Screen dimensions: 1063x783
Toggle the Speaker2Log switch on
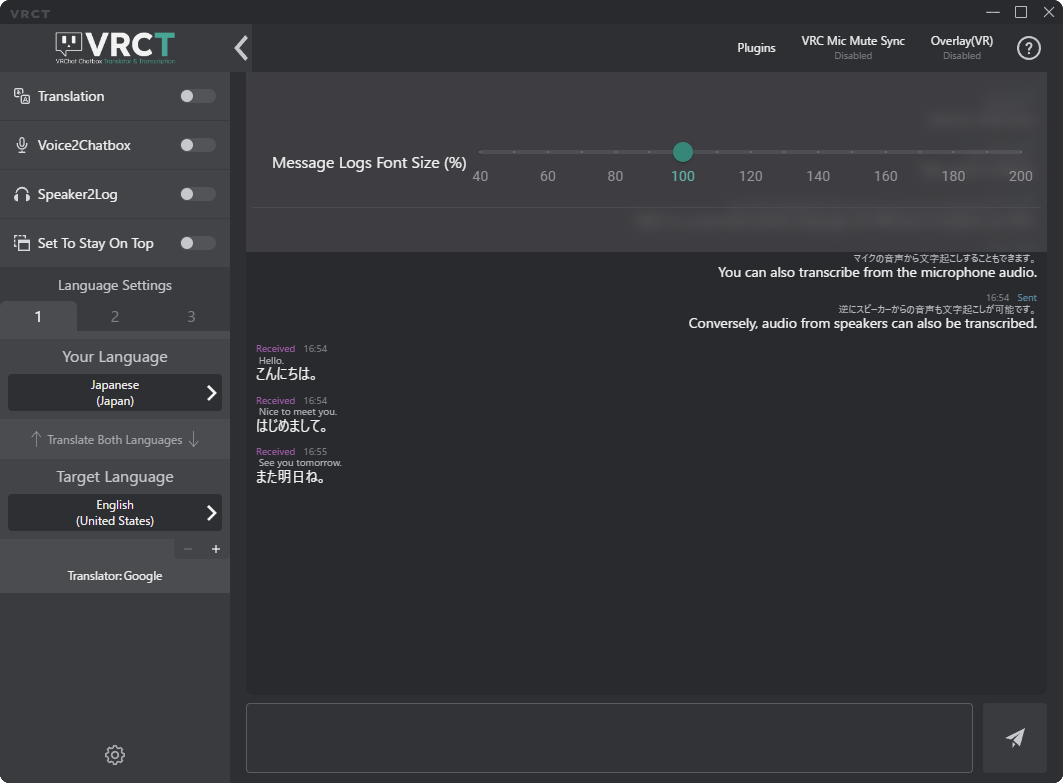[197, 194]
